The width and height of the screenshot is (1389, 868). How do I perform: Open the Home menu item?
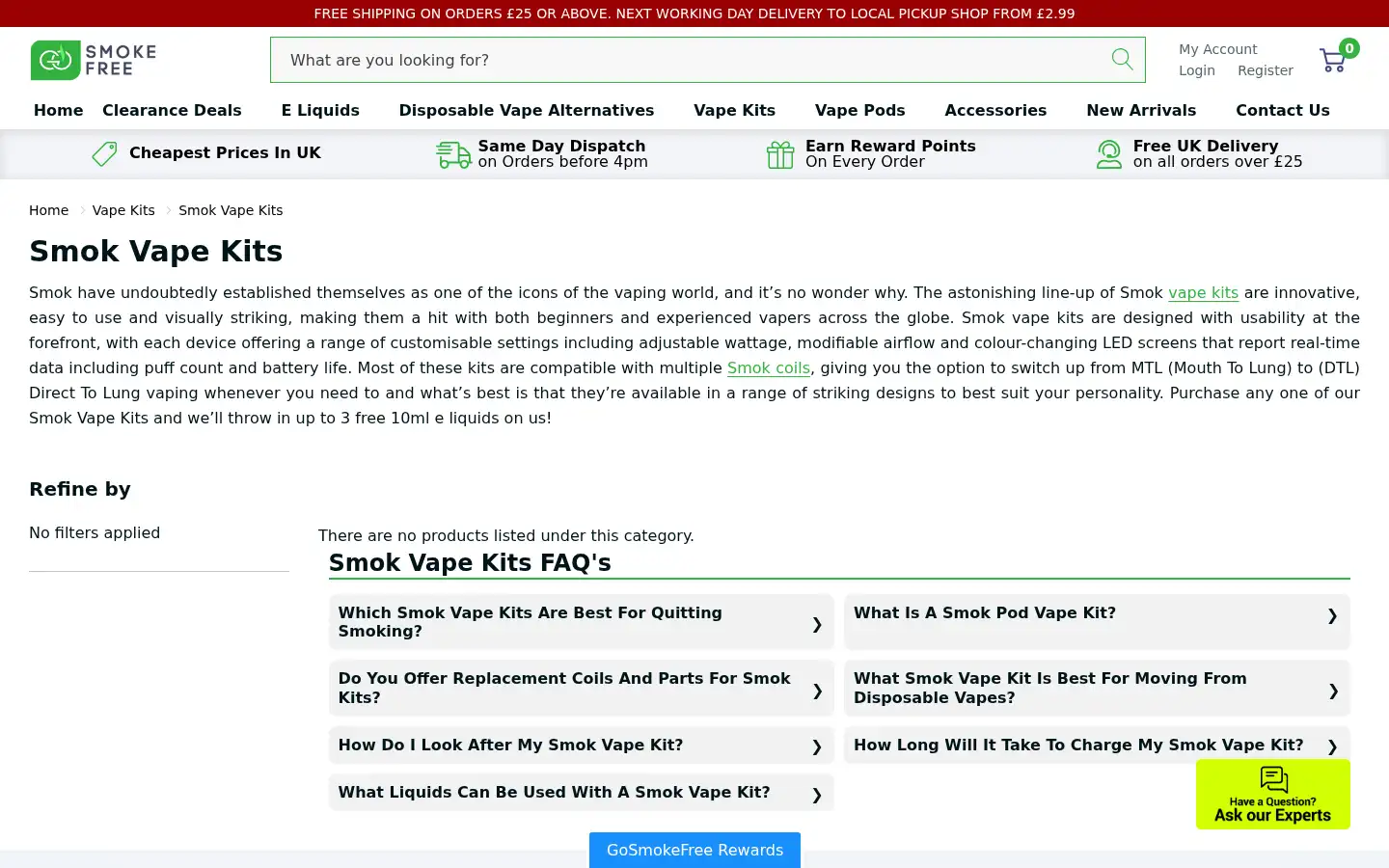pos(59,110)
